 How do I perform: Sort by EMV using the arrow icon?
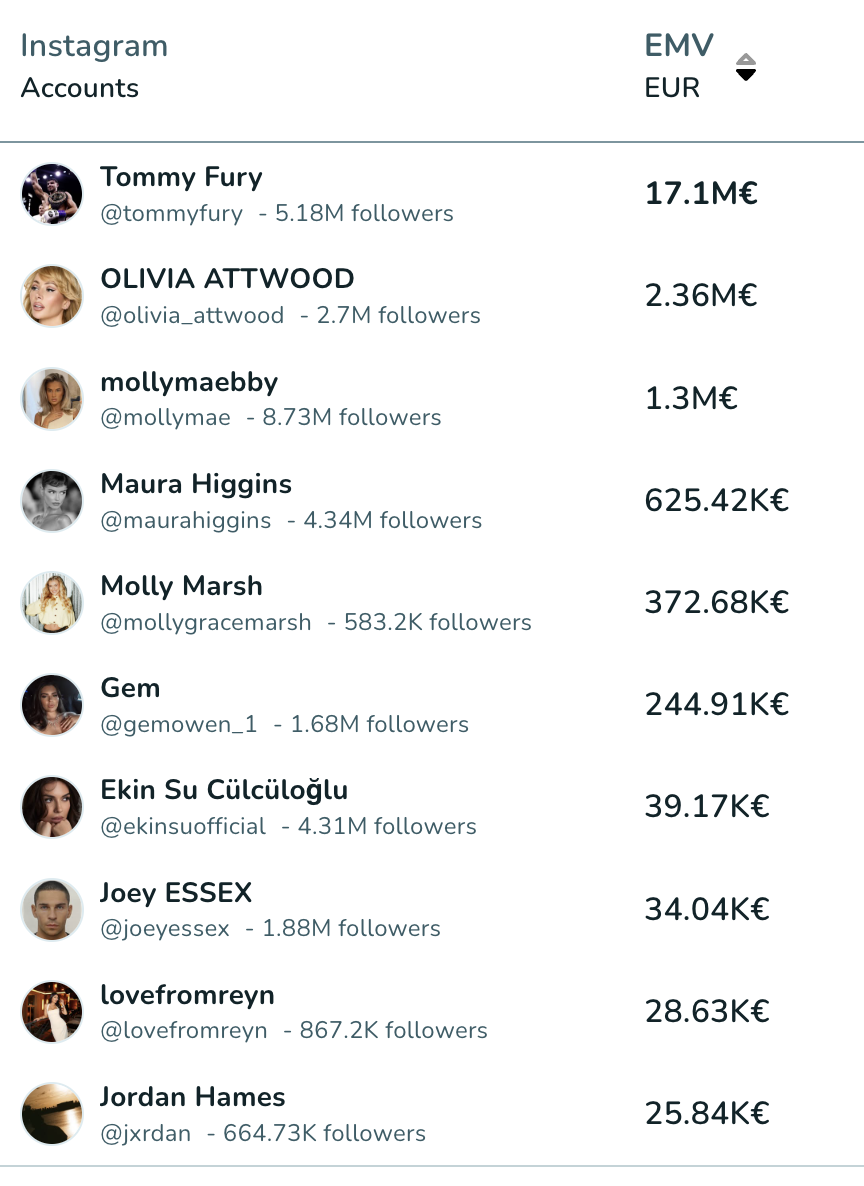pos(746,67)
